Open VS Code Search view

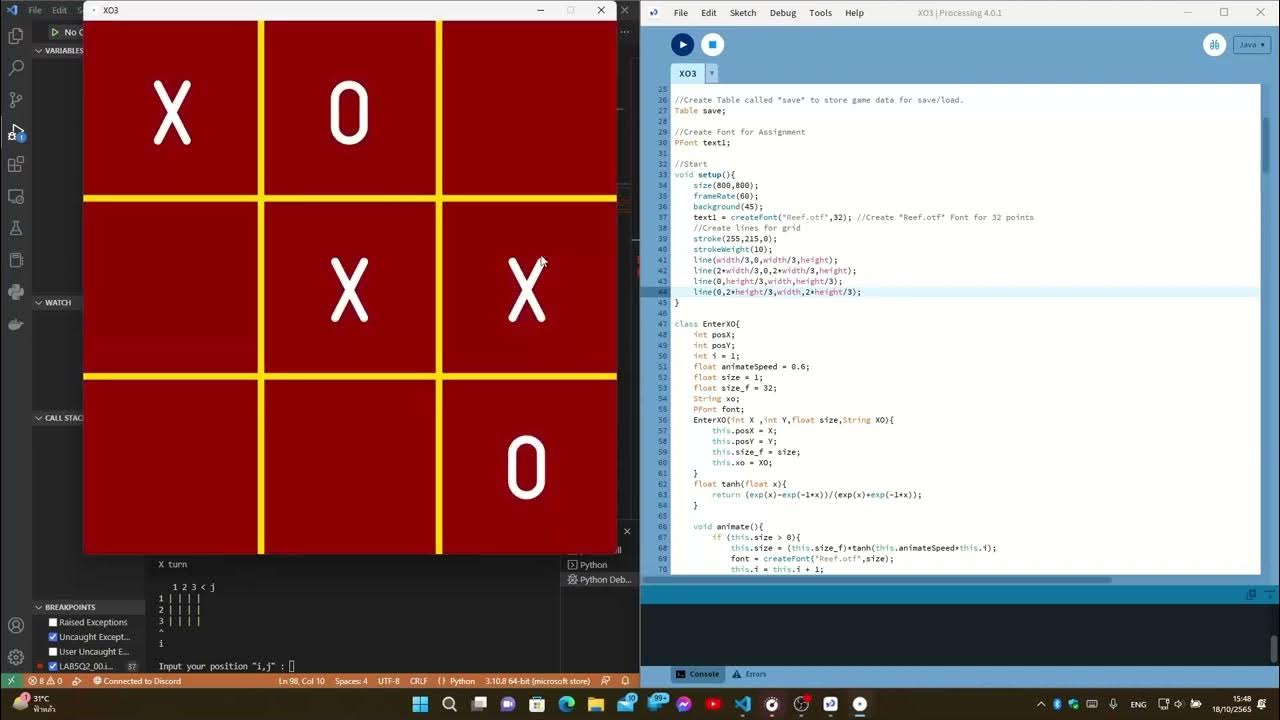tap(15, 68)
